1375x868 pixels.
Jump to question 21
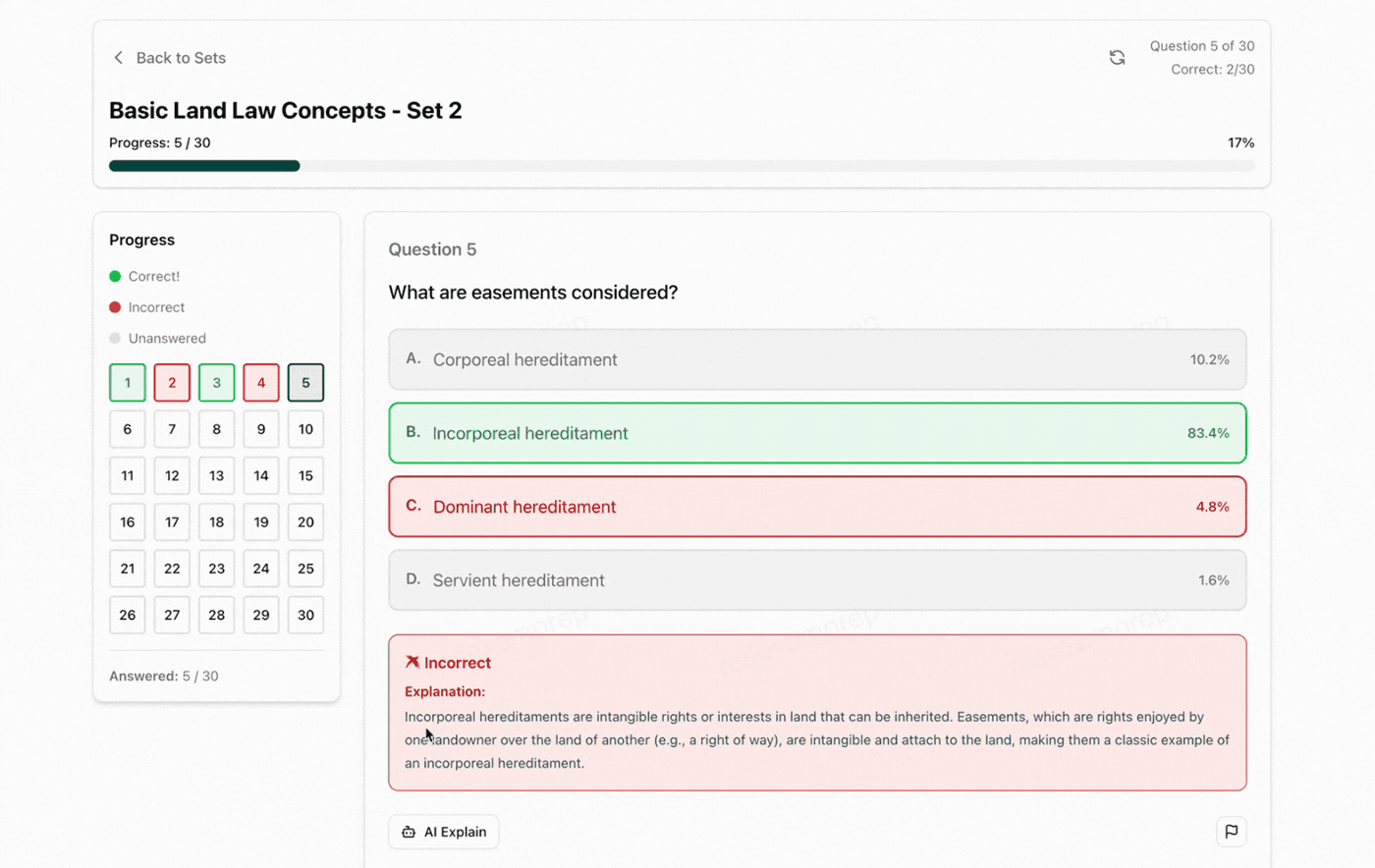[128, 569]
